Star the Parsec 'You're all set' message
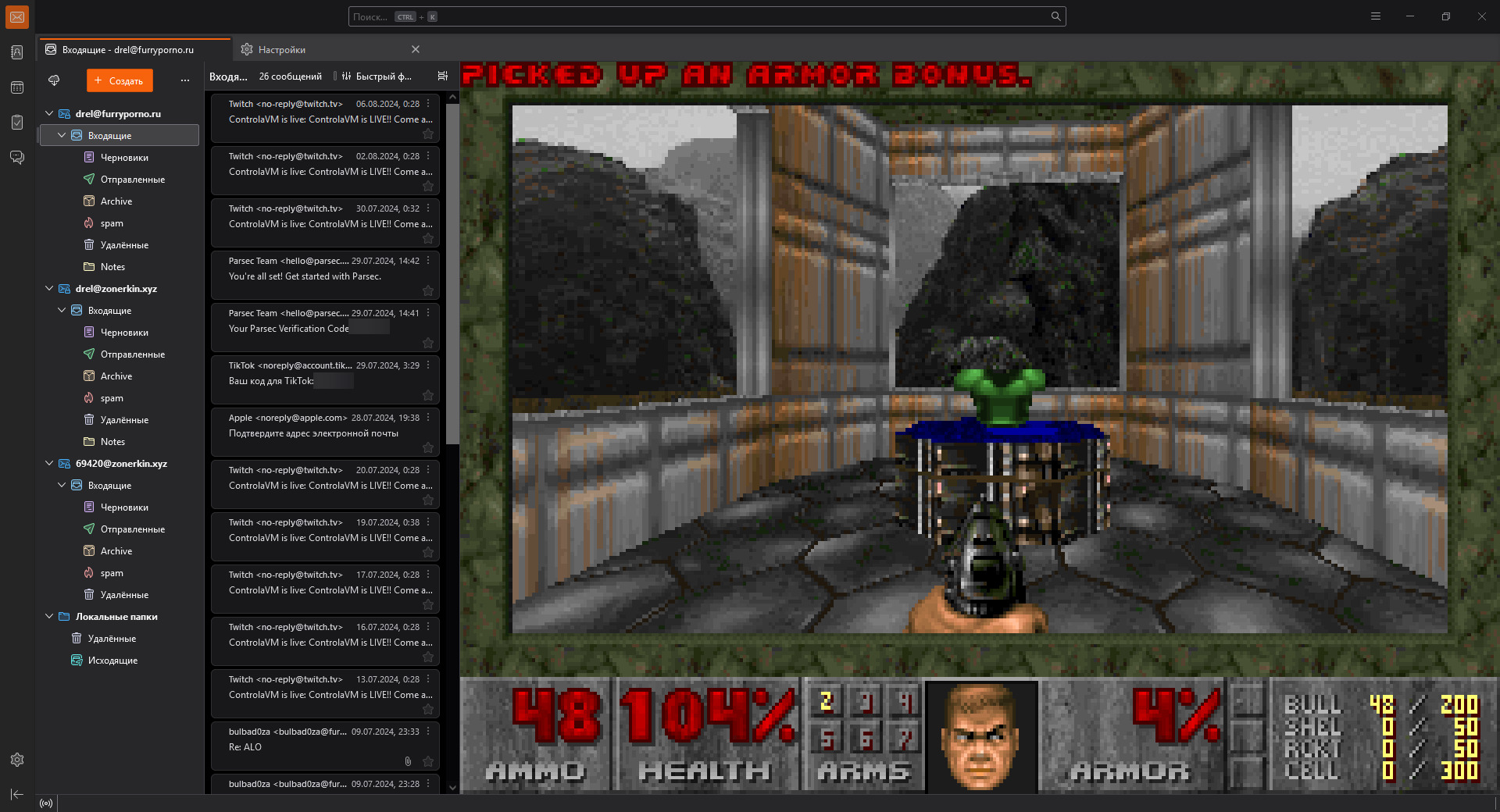 coord(428,291)
